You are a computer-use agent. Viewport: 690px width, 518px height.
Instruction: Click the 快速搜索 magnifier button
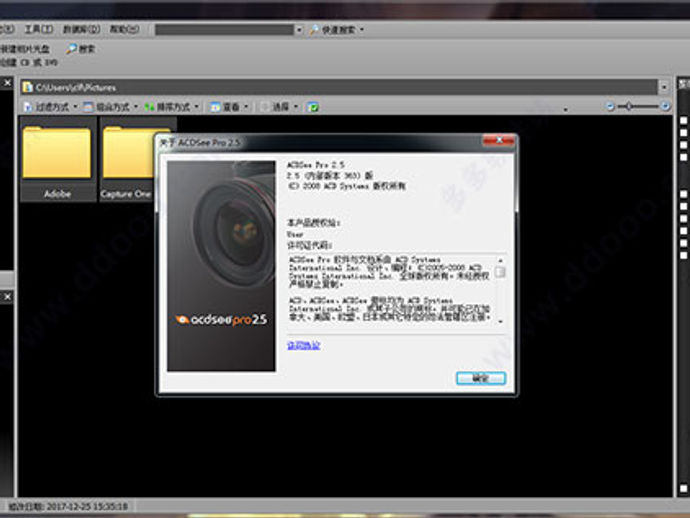point(333,29)
